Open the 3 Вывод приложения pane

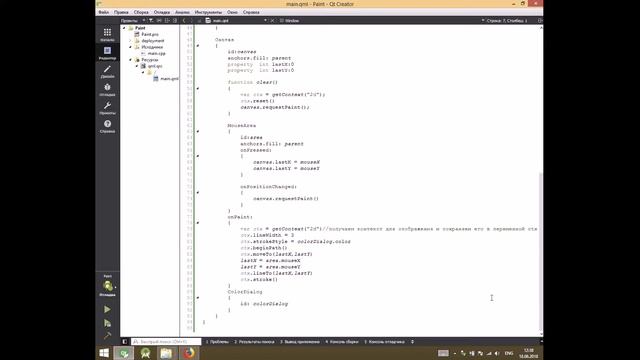tap(300, 342)
